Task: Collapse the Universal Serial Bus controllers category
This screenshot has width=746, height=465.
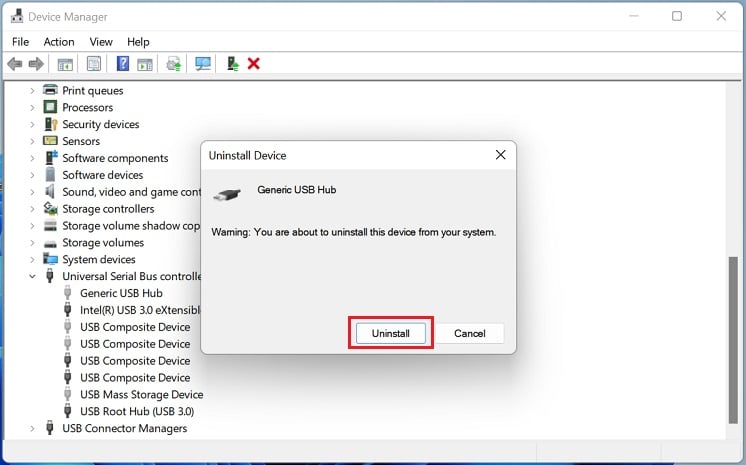Action: click(x=32, y=276)
